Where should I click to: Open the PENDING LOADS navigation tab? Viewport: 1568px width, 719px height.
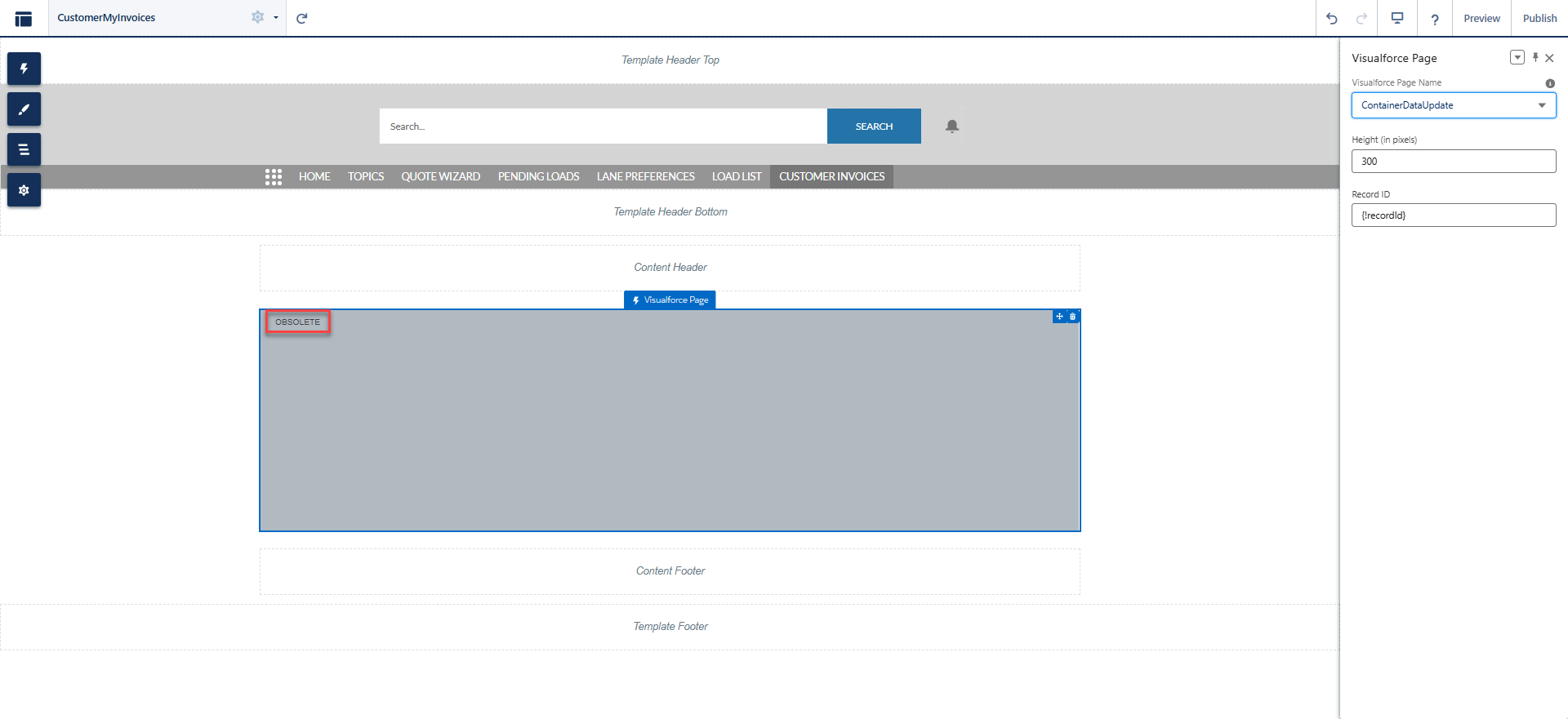(539, 177)
